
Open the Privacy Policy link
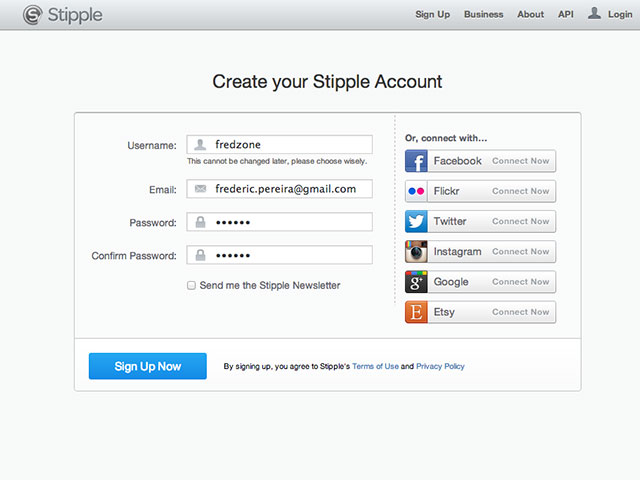pyautogui.click(x=440, y=366)
